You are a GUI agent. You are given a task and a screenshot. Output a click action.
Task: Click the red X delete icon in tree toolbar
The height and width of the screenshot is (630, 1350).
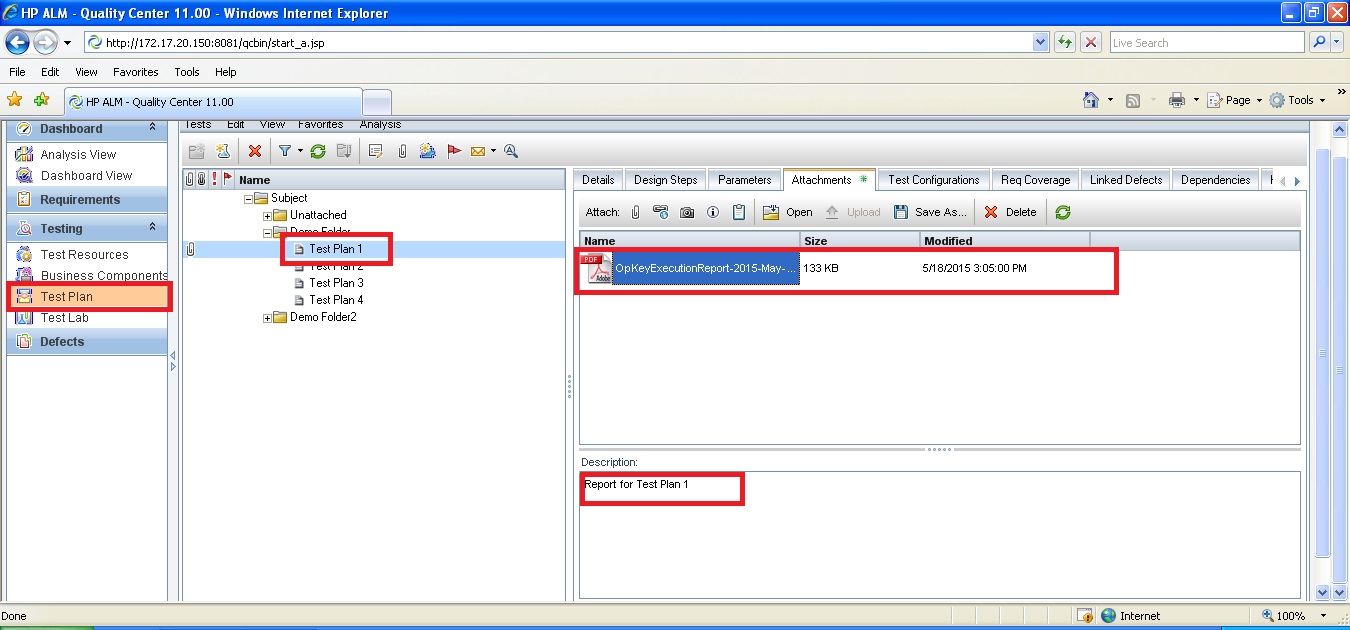point(255,151)
